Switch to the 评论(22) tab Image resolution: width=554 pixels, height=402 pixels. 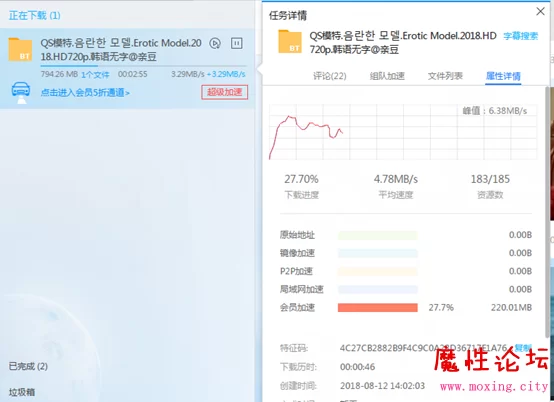click(x=330, y=76)
